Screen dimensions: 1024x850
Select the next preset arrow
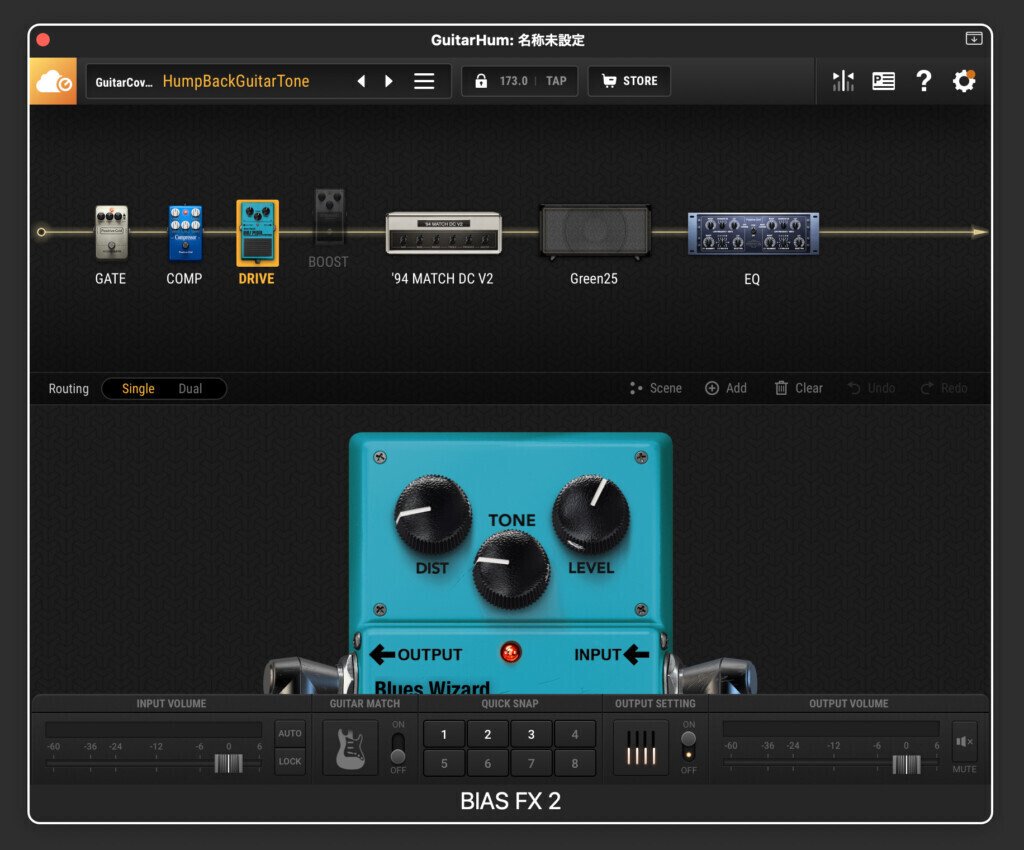click(x=389, y=81)
